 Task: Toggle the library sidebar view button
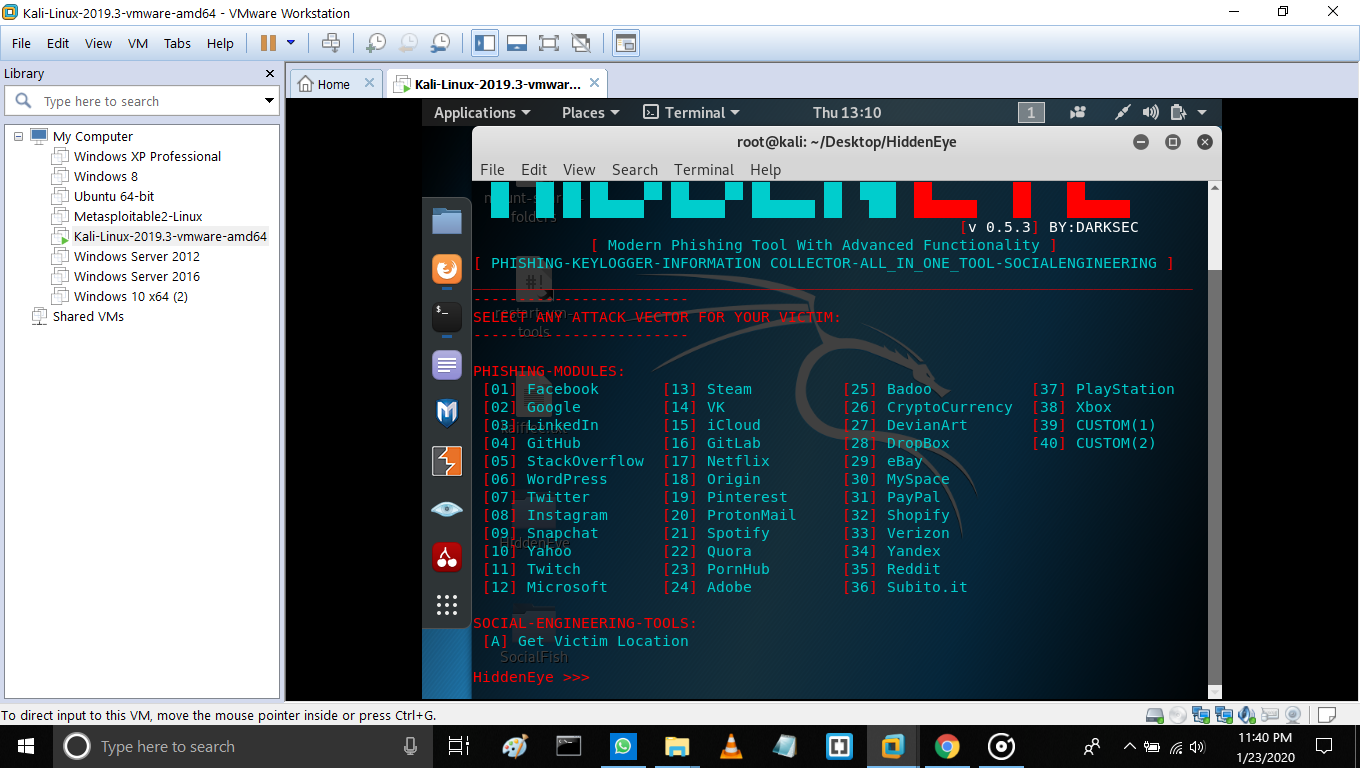pos(485,43)
